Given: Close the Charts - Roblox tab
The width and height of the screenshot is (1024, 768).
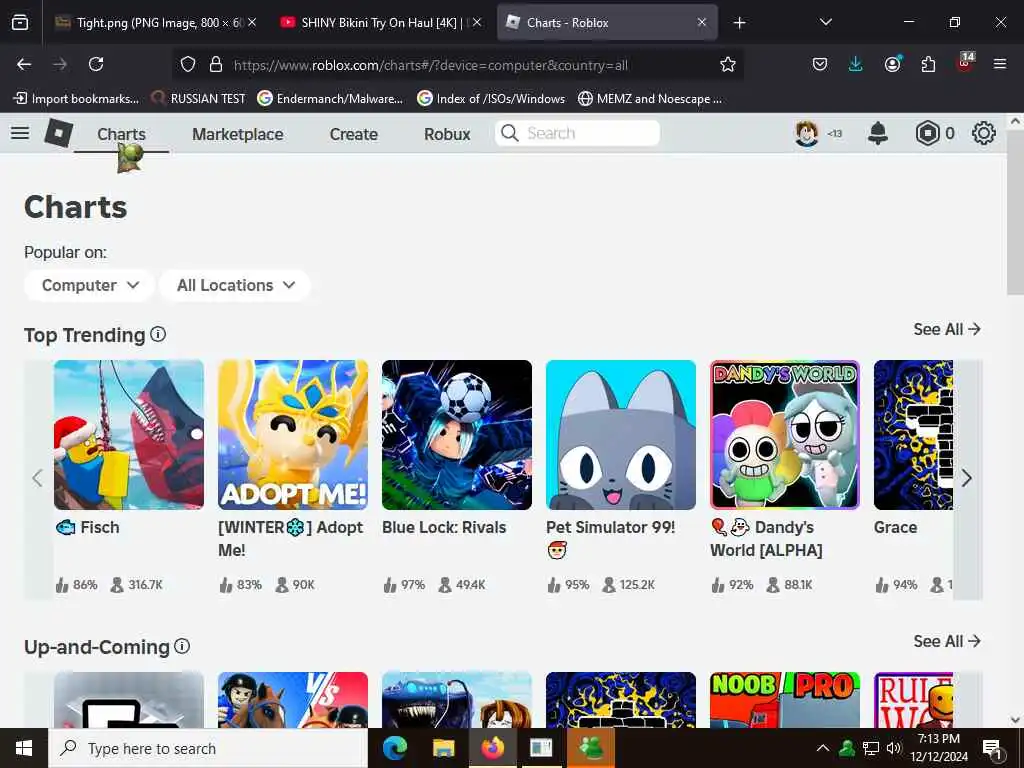Looking at the screenshot, I should pyautogui.click(x=702, y=23).
